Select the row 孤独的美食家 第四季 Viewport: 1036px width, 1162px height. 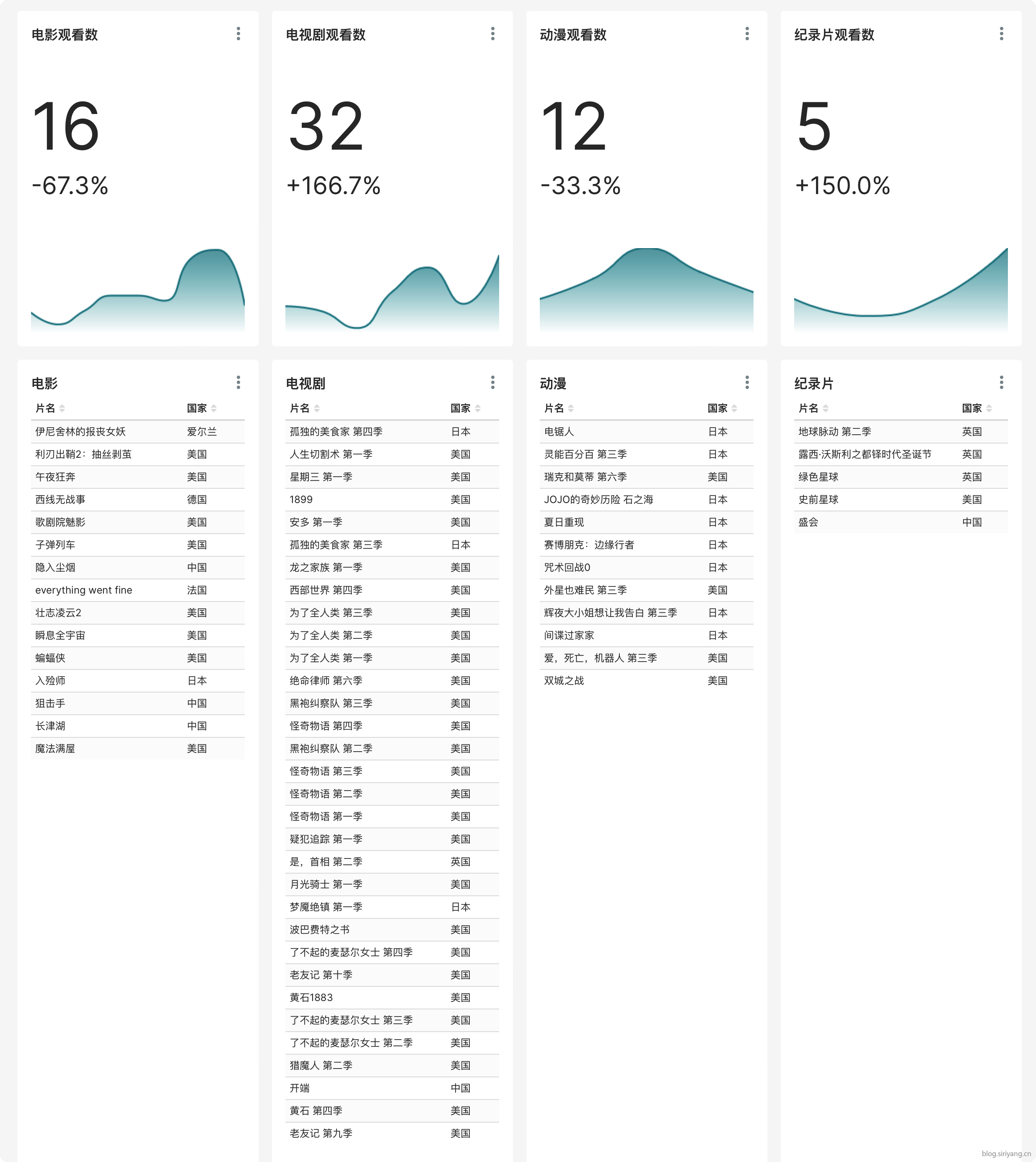392,431
